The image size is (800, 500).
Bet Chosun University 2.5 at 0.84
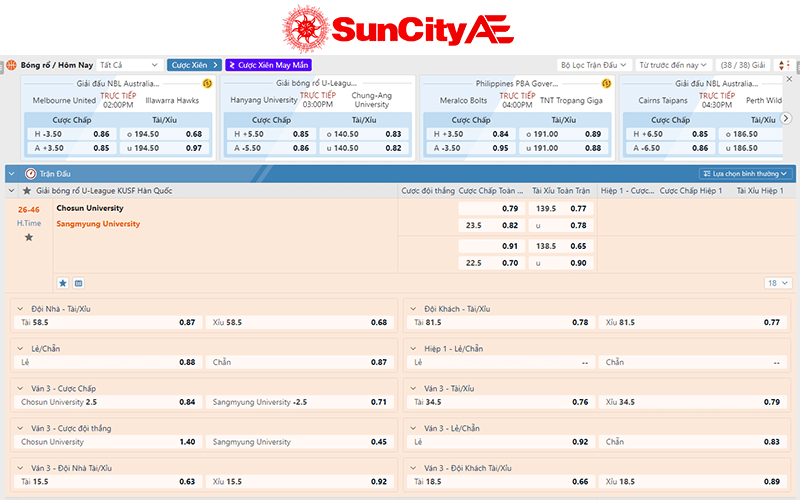click(108, 402)
